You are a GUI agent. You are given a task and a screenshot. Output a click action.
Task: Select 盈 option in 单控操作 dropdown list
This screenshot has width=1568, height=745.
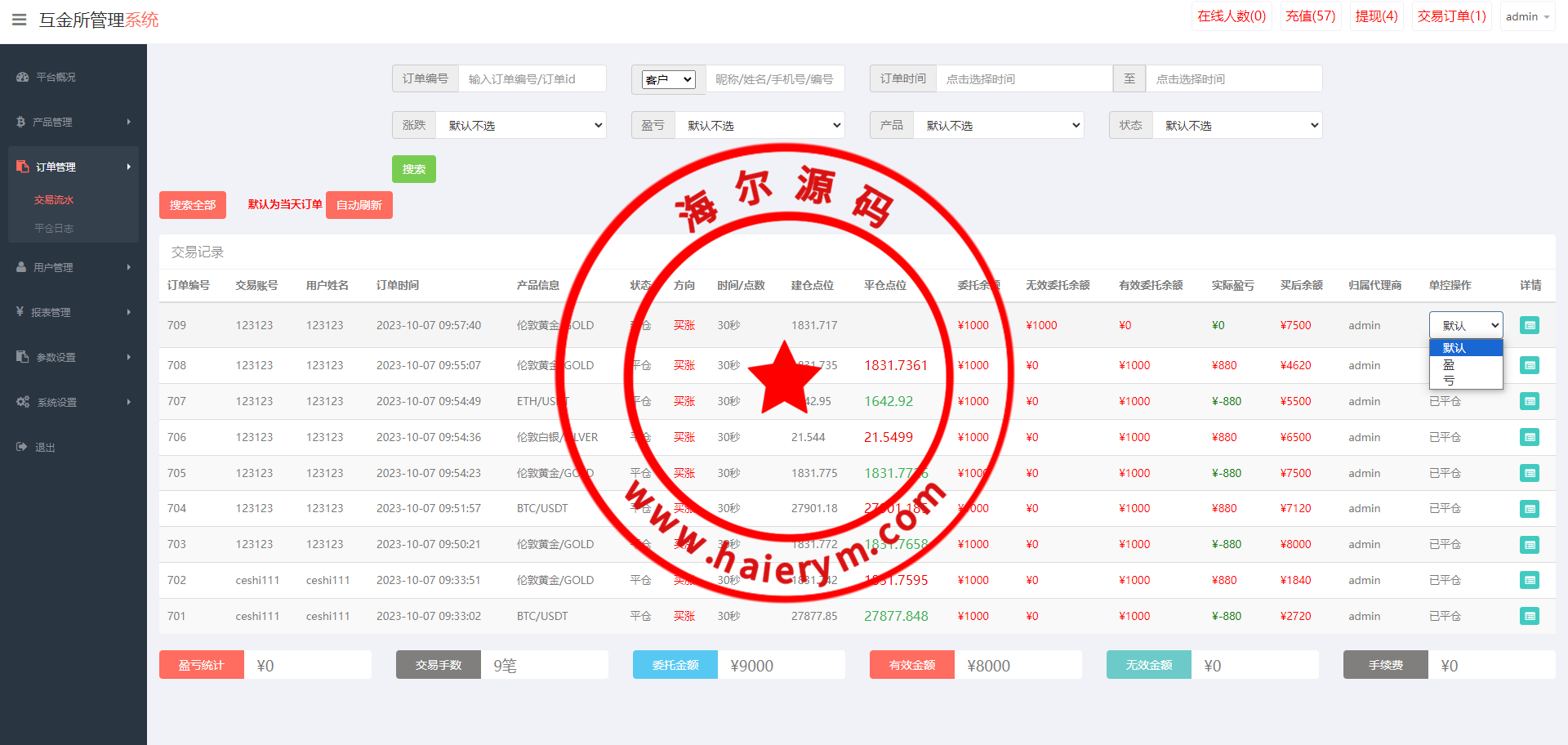tap(1449, 364)
